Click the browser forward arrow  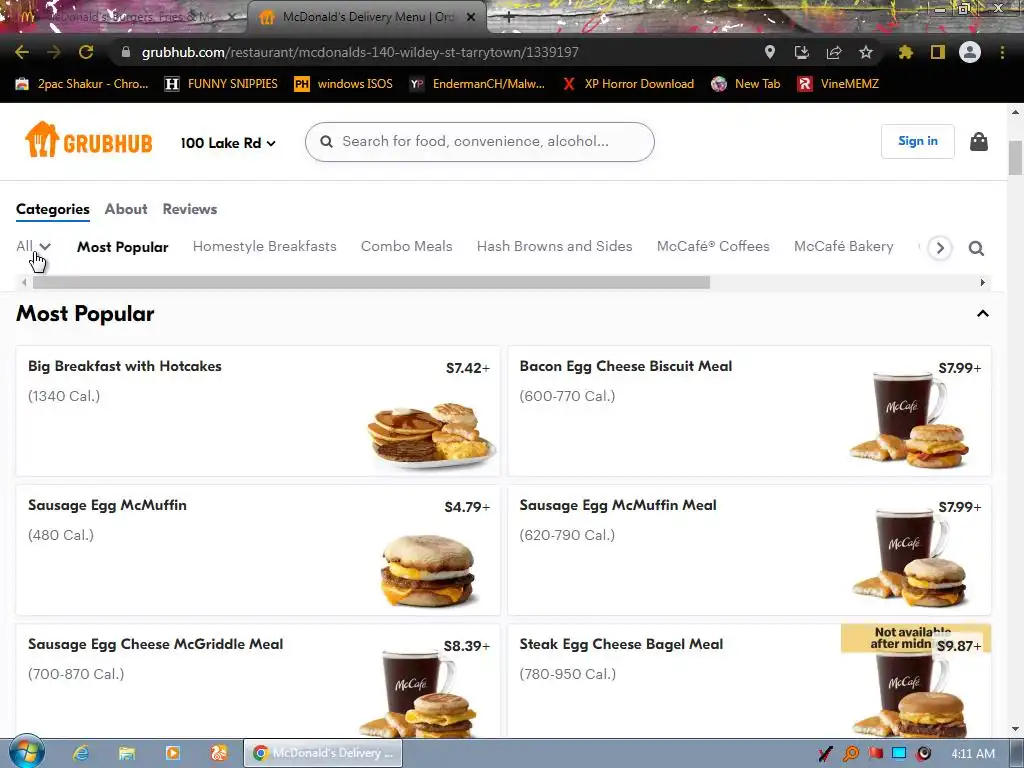pos(54,52)
